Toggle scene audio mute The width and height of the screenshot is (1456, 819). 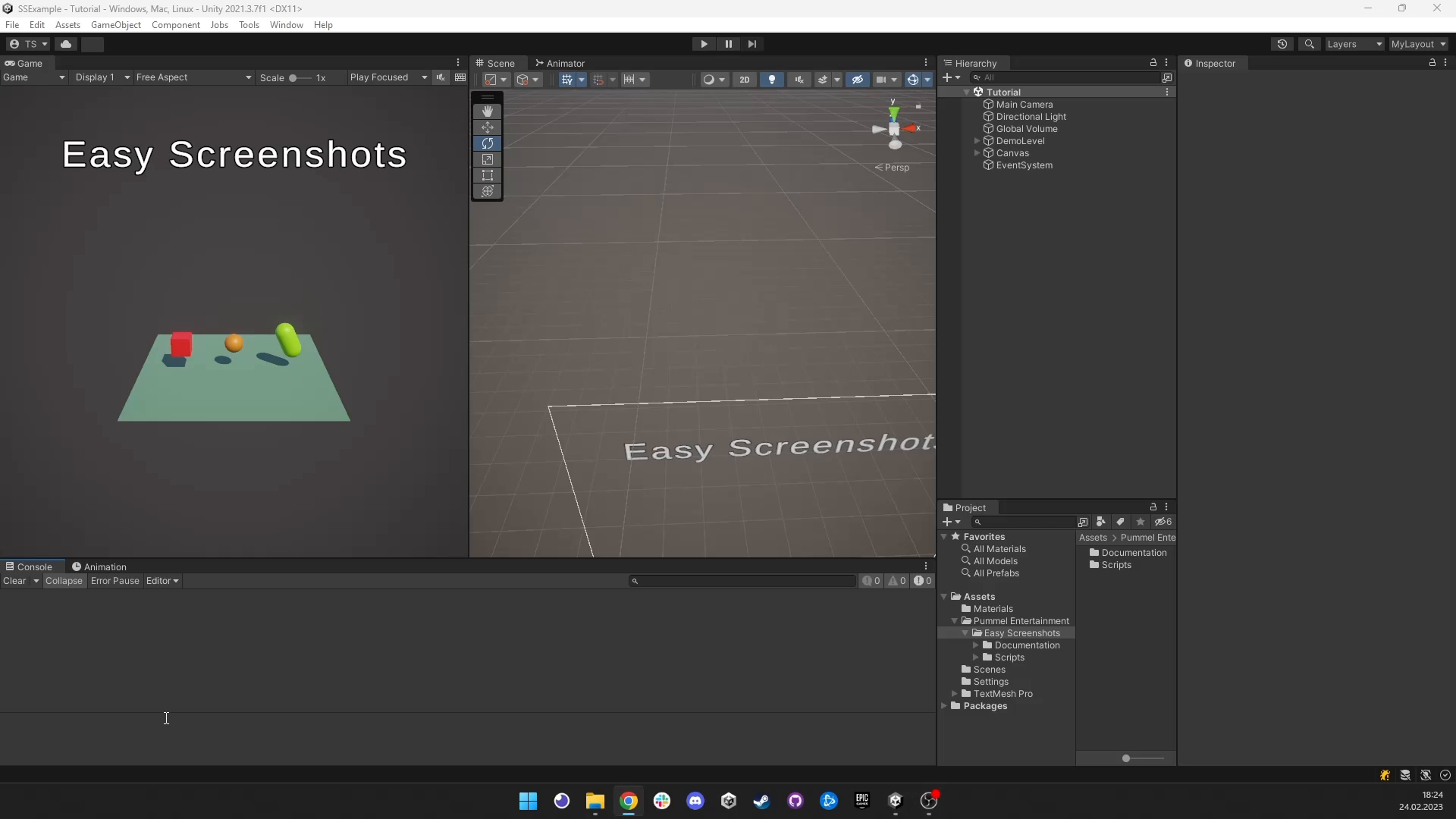(x=799, y=80)
